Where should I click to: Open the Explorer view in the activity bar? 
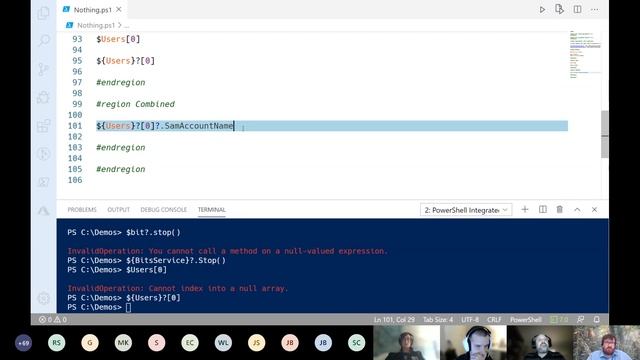click(43, 13)
